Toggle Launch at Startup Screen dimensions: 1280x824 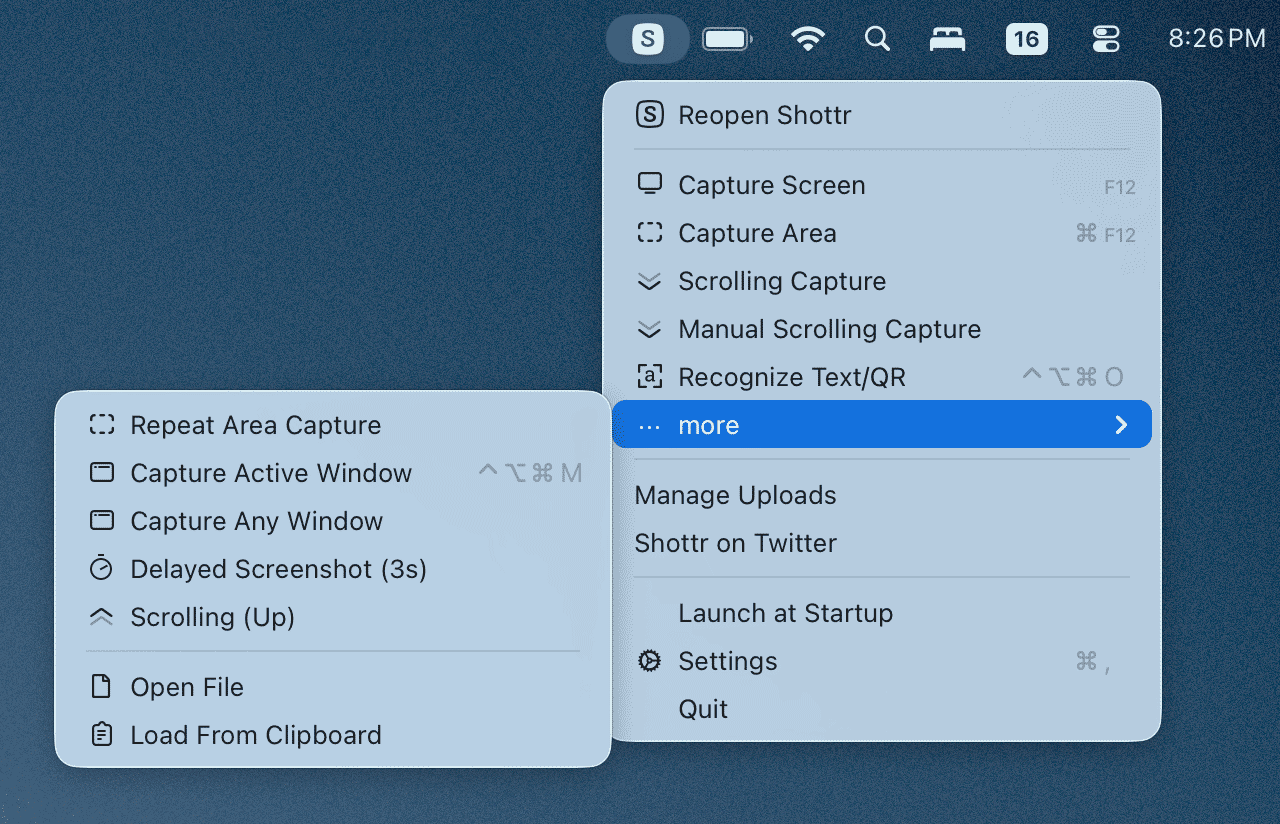point(882,613)
